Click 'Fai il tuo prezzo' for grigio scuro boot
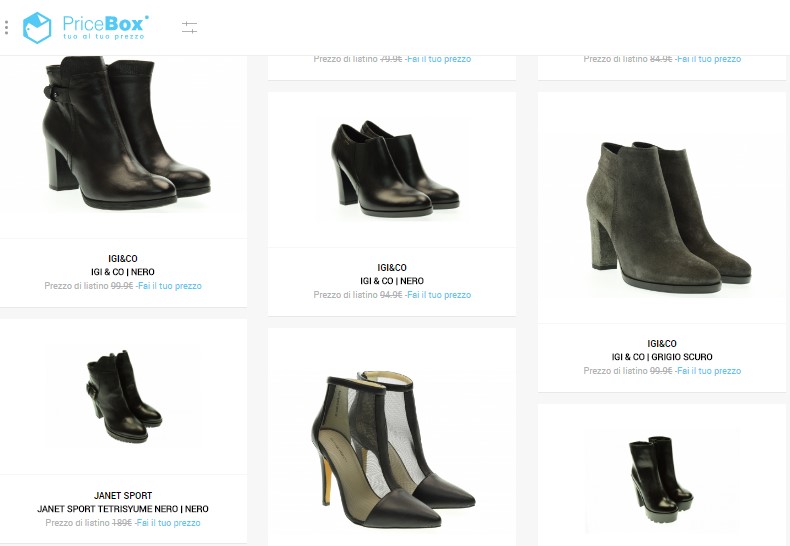 (x=709, y=371)
